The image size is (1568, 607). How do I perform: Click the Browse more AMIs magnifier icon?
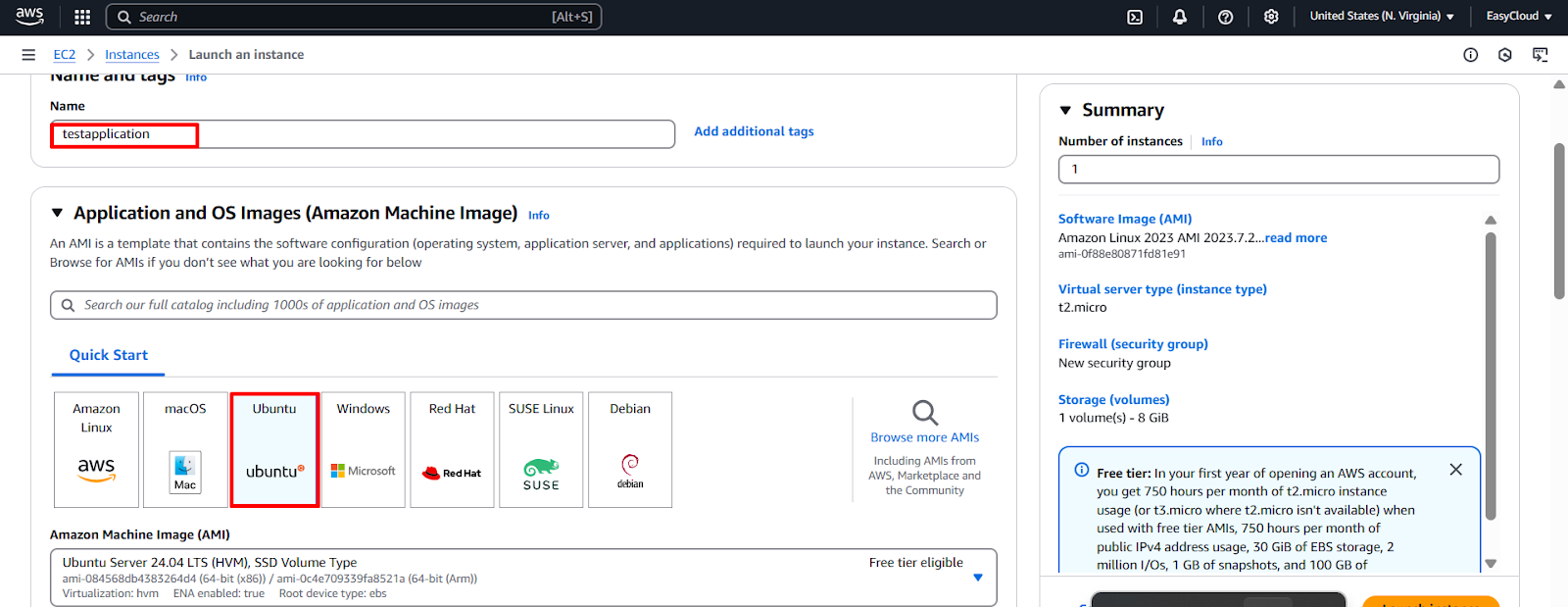925,412
